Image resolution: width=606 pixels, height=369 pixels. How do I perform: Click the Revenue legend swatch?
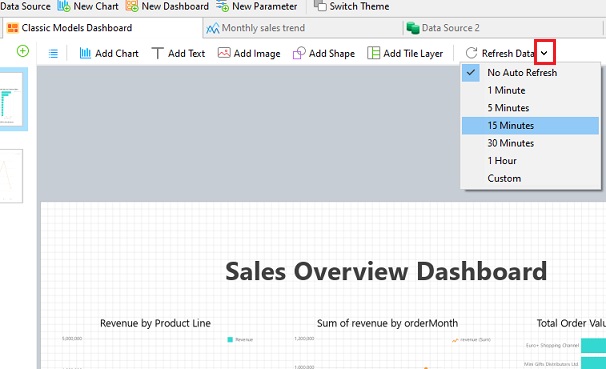230,340
